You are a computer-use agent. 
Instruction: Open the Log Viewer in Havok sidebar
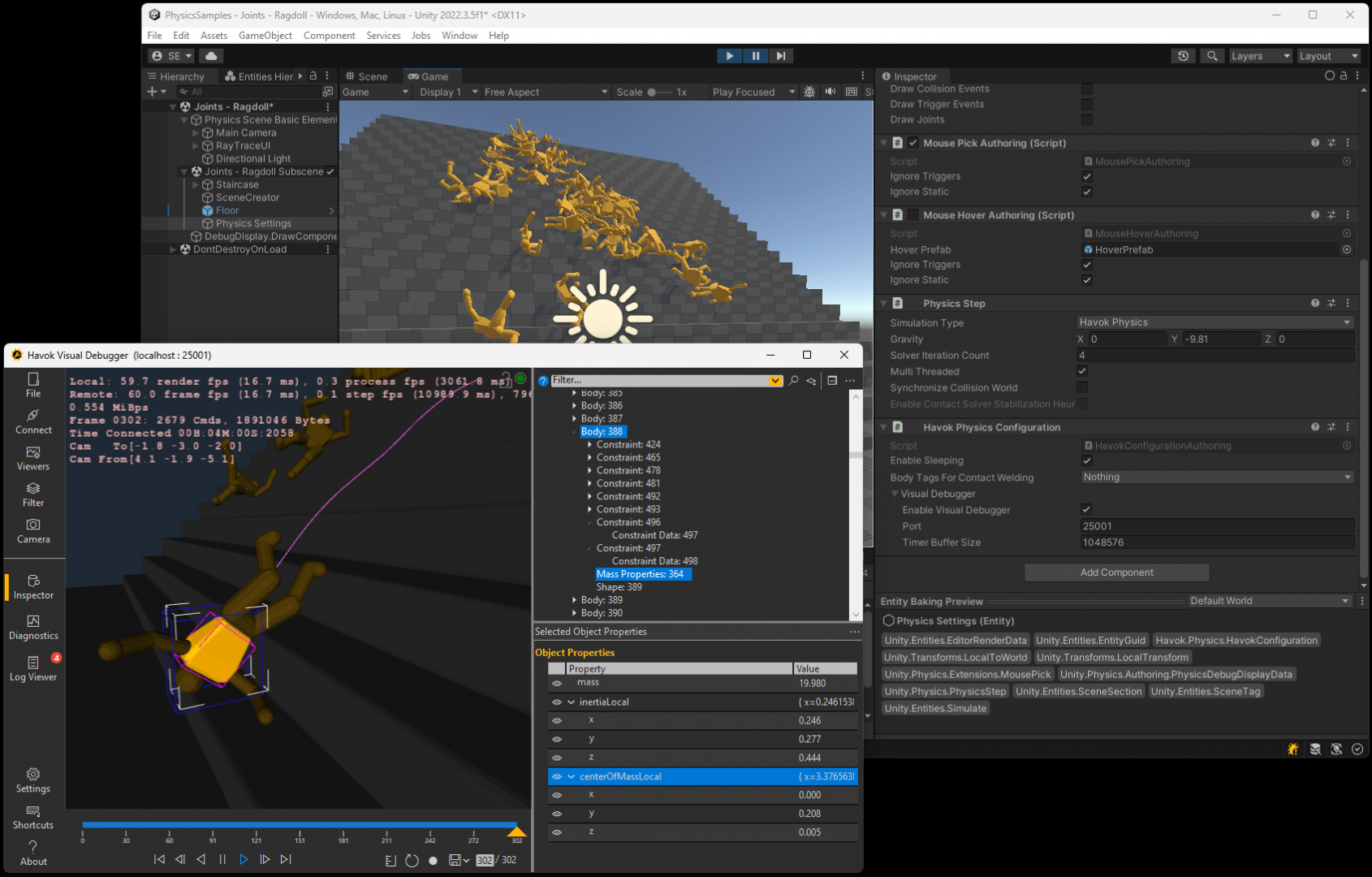33,668
